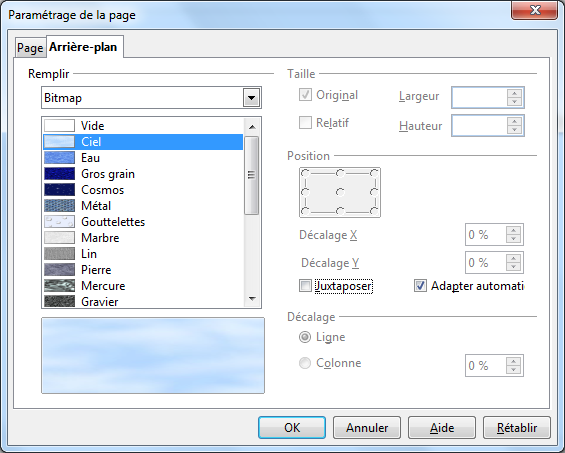Select the Marbre texture thumbnail
The width and height of the screenshot is (565, 453).
59,238
